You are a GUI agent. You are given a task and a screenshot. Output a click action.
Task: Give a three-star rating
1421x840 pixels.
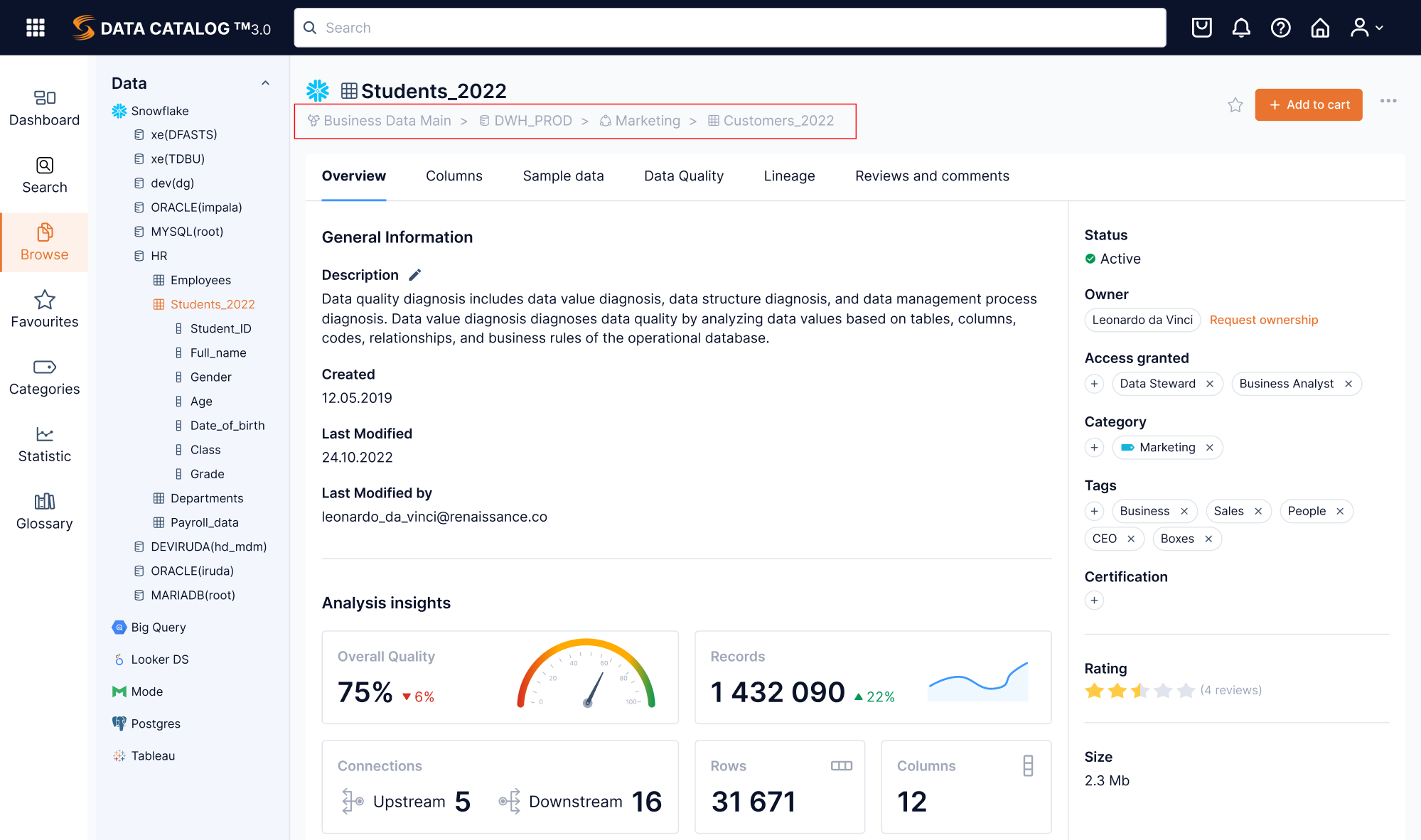(x=1139, y=689)
